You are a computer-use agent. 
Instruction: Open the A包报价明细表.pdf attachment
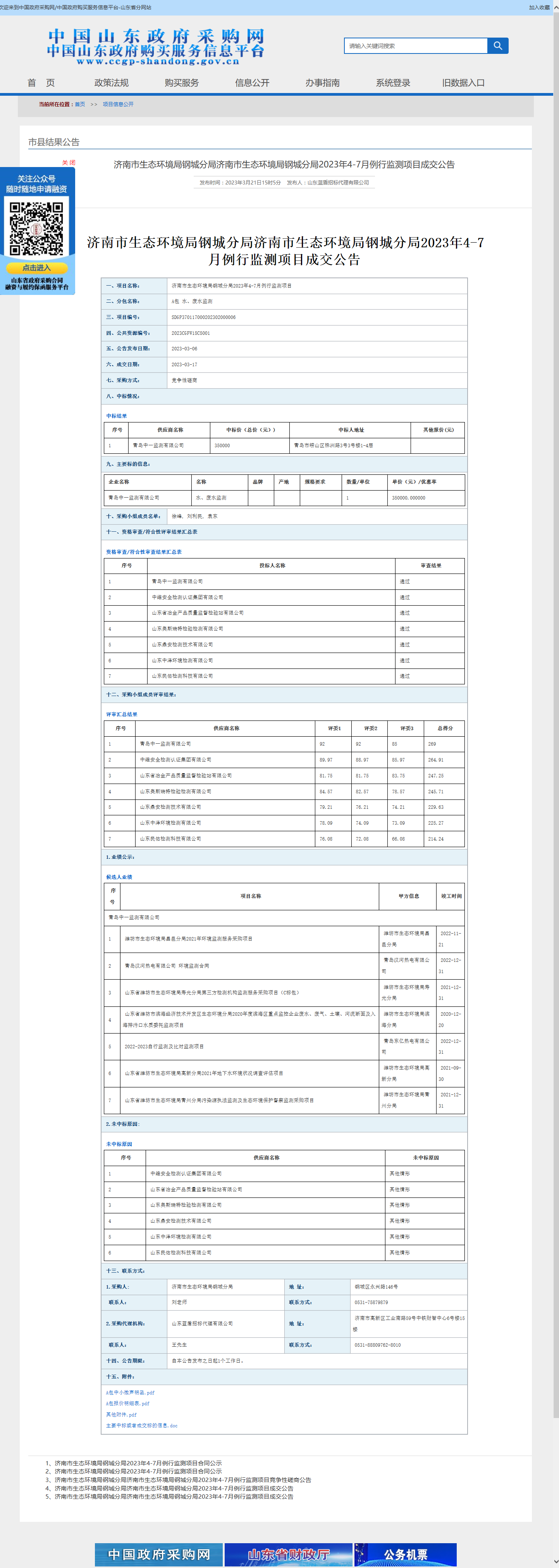(x=128, y=1403)
